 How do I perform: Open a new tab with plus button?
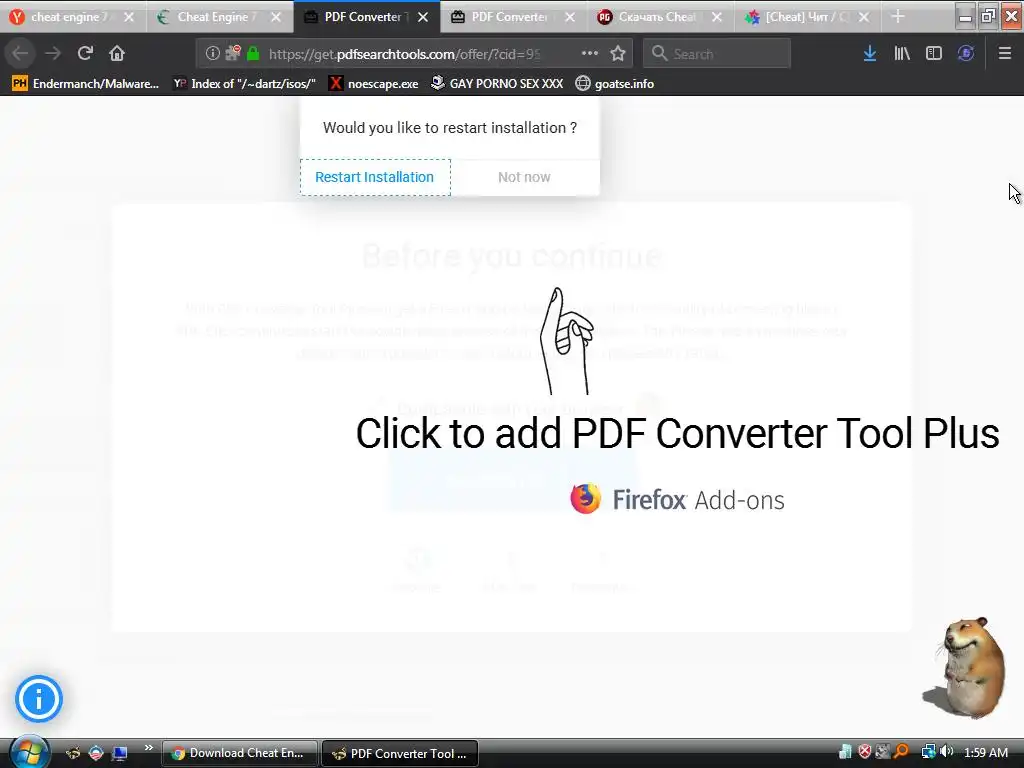coord(898,17)
